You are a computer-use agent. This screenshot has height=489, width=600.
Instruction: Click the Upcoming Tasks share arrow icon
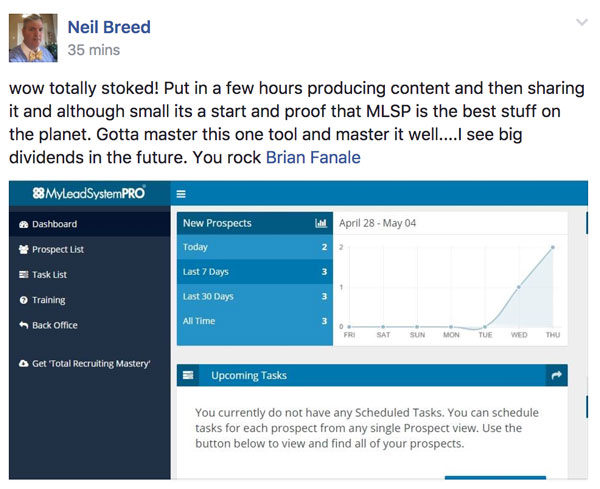tap(557, 375)
